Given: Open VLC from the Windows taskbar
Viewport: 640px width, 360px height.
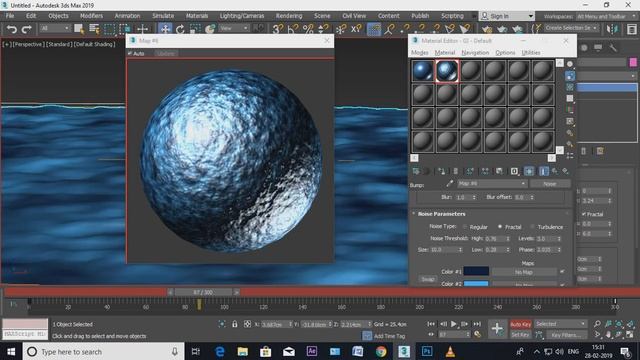Looking at the screenshot, I should click(450, 351).
